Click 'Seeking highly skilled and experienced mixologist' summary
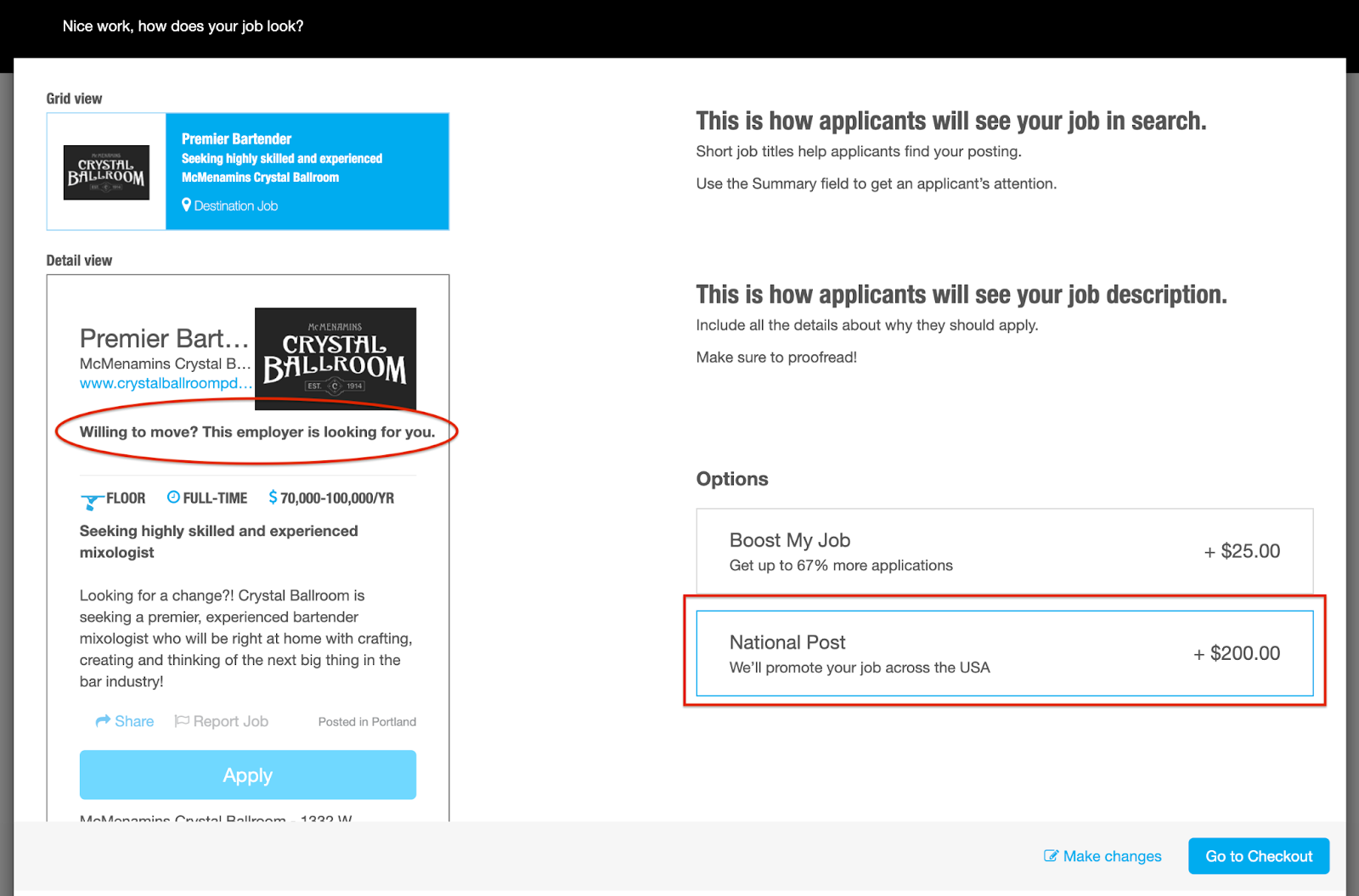The height and width of the screenshot is (896, 1359). click(x=219, y=542)
